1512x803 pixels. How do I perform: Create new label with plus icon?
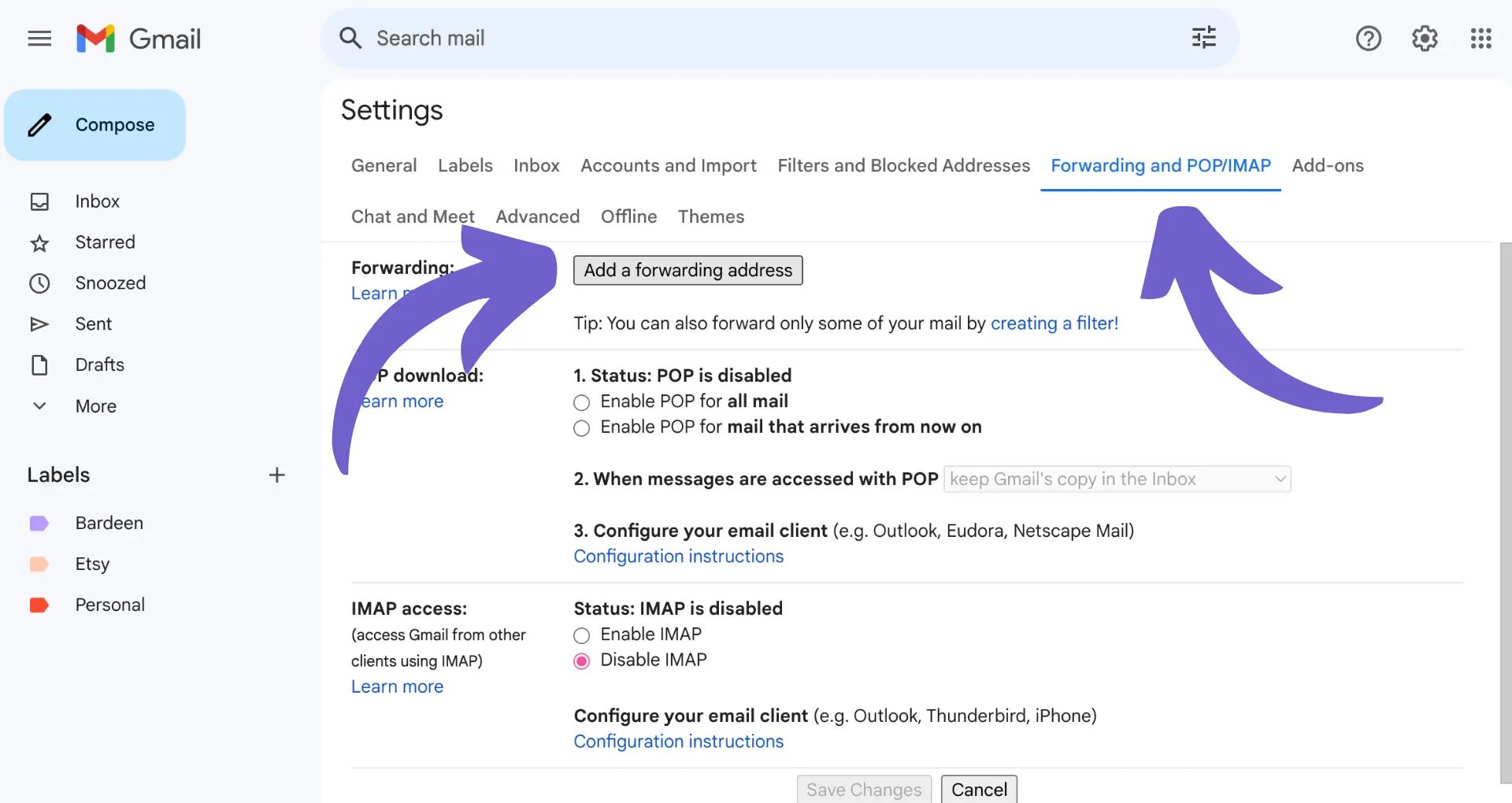tap(276, 475)
